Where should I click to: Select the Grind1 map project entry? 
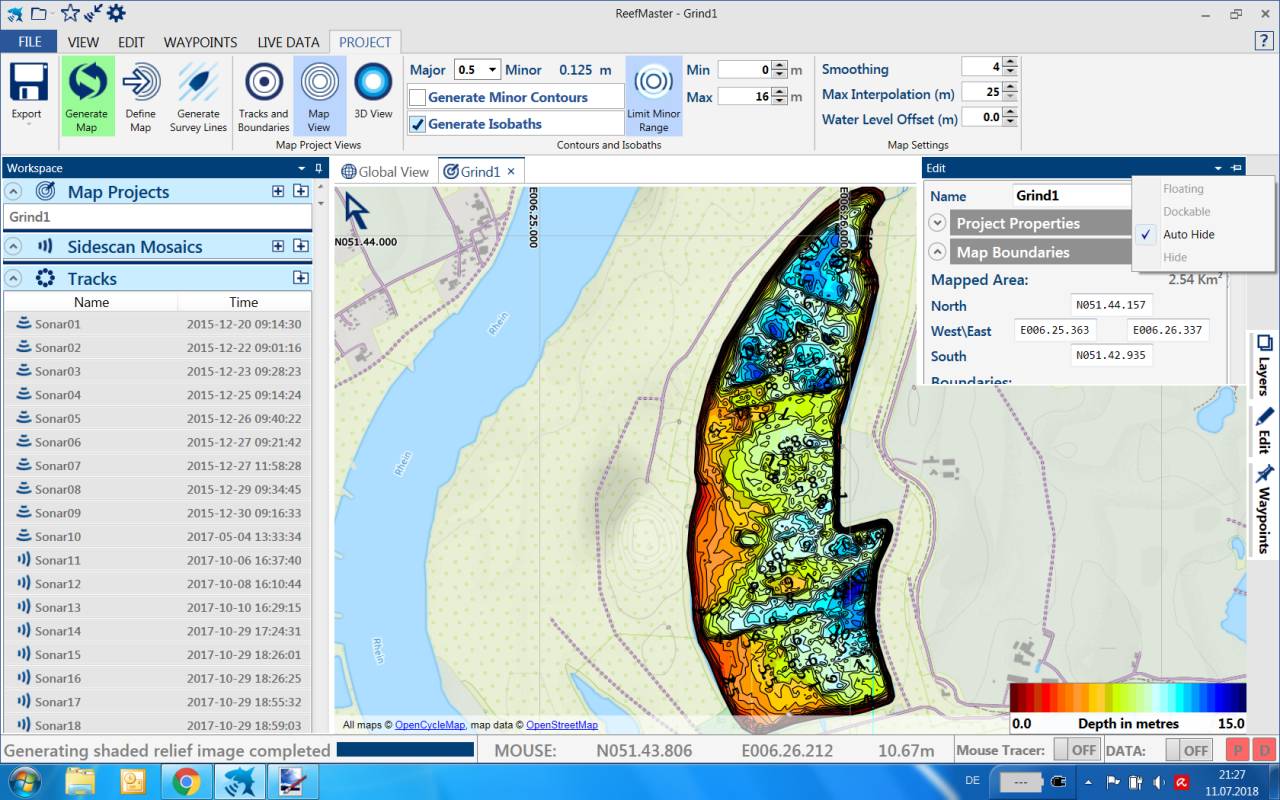click(158, 217)
